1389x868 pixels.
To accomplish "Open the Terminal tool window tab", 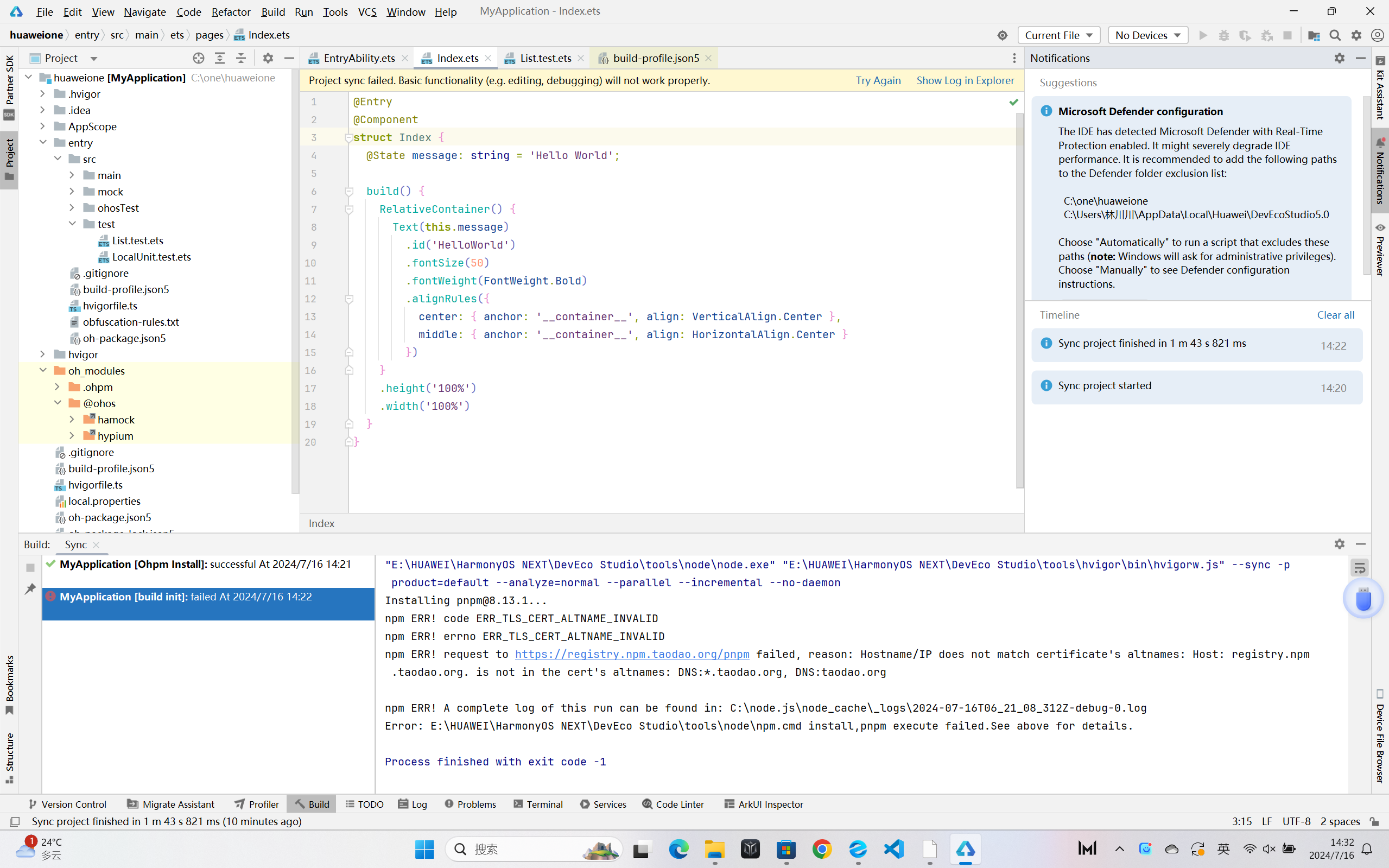I will coord(538,804).
